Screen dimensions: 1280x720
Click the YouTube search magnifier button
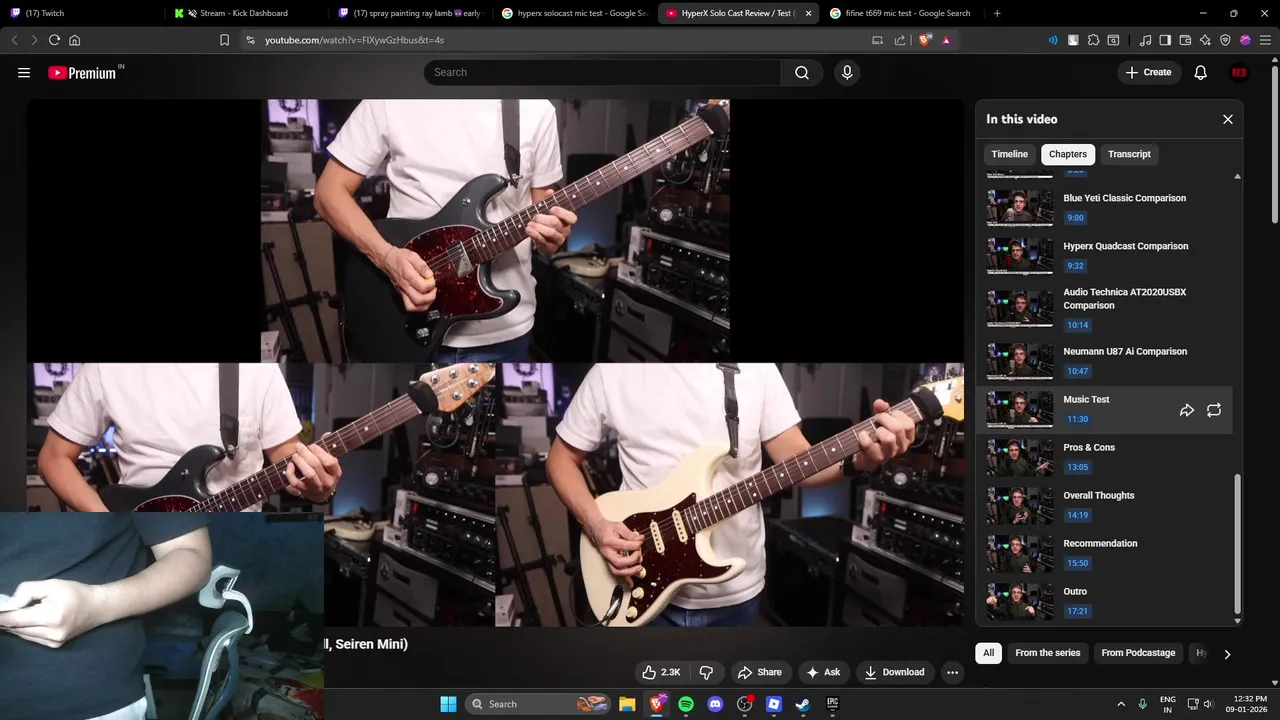(802, 72)
